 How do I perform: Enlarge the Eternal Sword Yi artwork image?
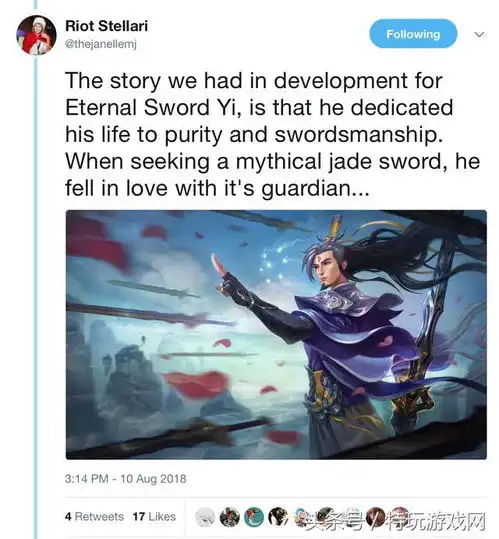click(276, 334)
